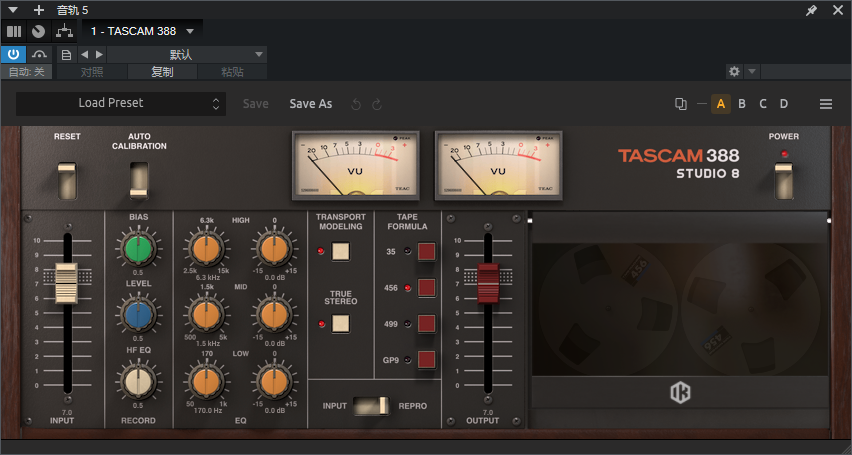Select preset slot D
This screenshot has width=852, height=455.
coord(784,104)
